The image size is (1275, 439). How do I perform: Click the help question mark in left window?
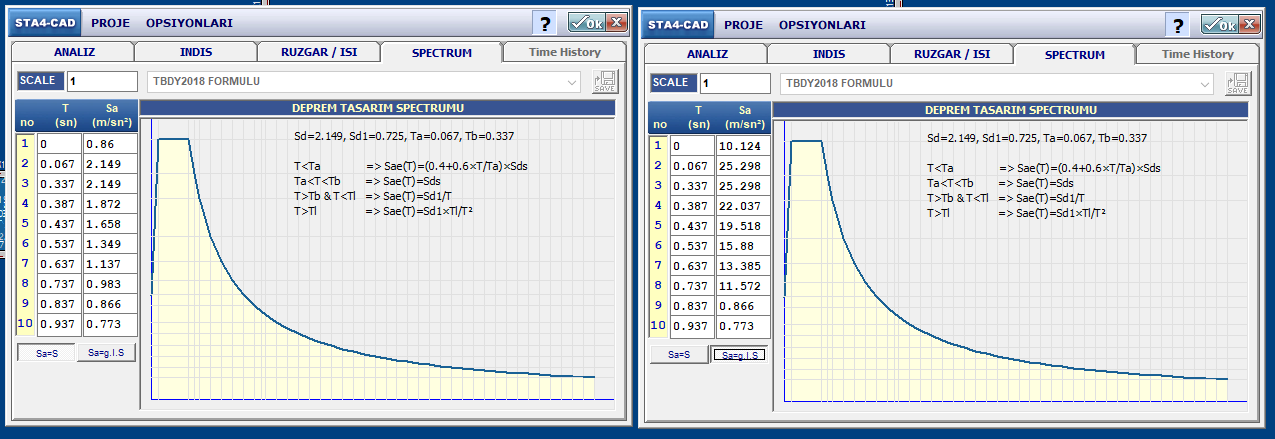[544, 24]
